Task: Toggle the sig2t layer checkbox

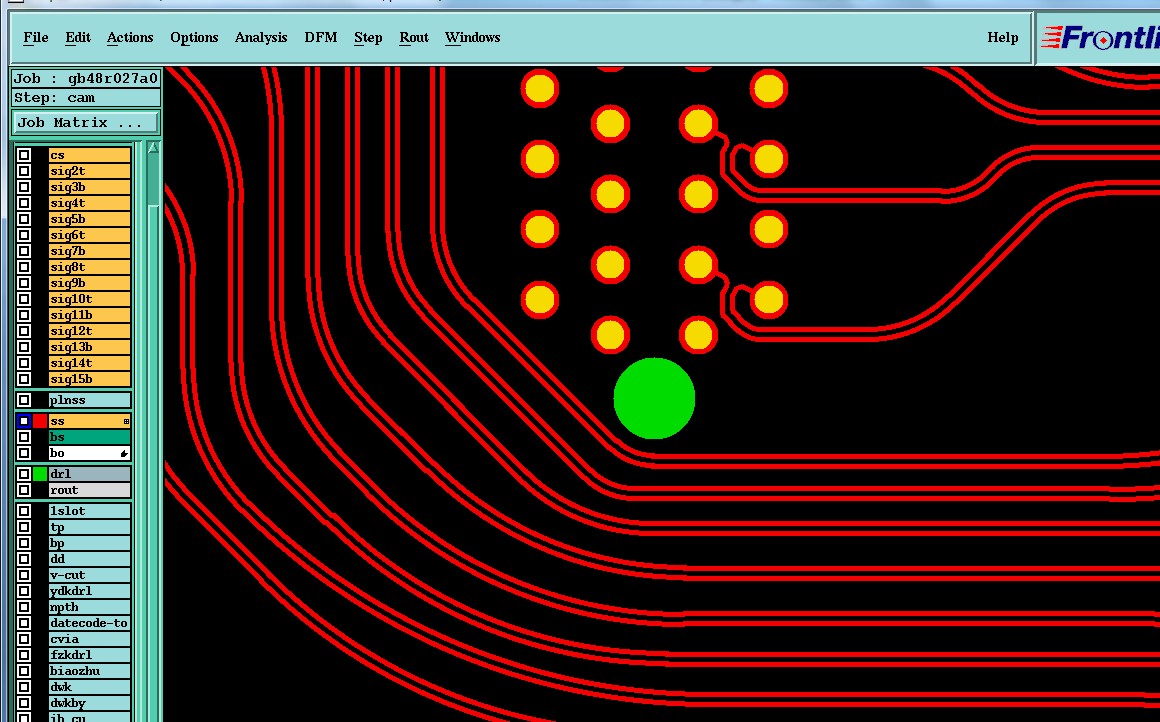Action: [24, 171]
